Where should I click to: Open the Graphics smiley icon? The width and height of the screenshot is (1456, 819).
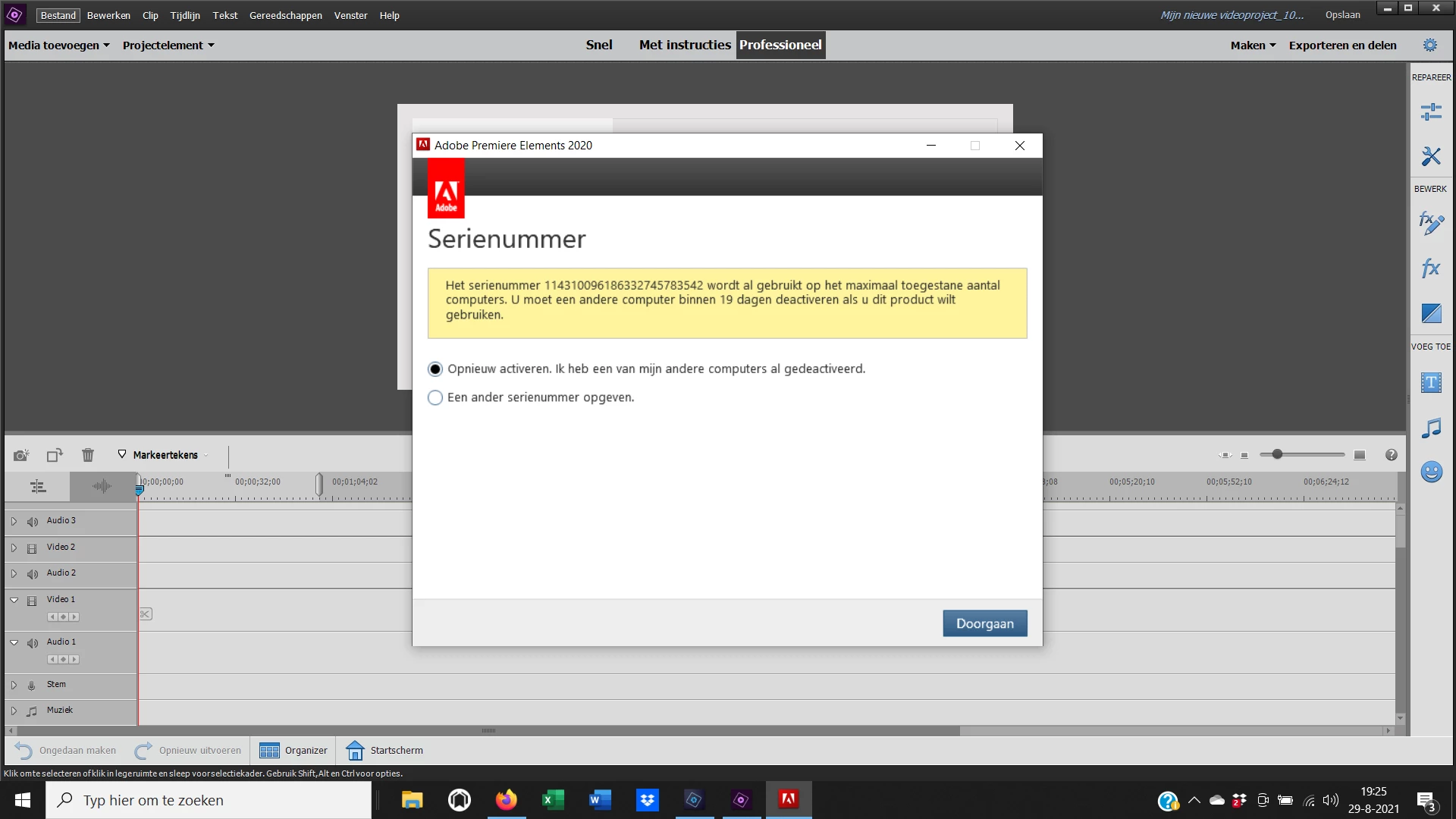click(x=1431, y=472)
